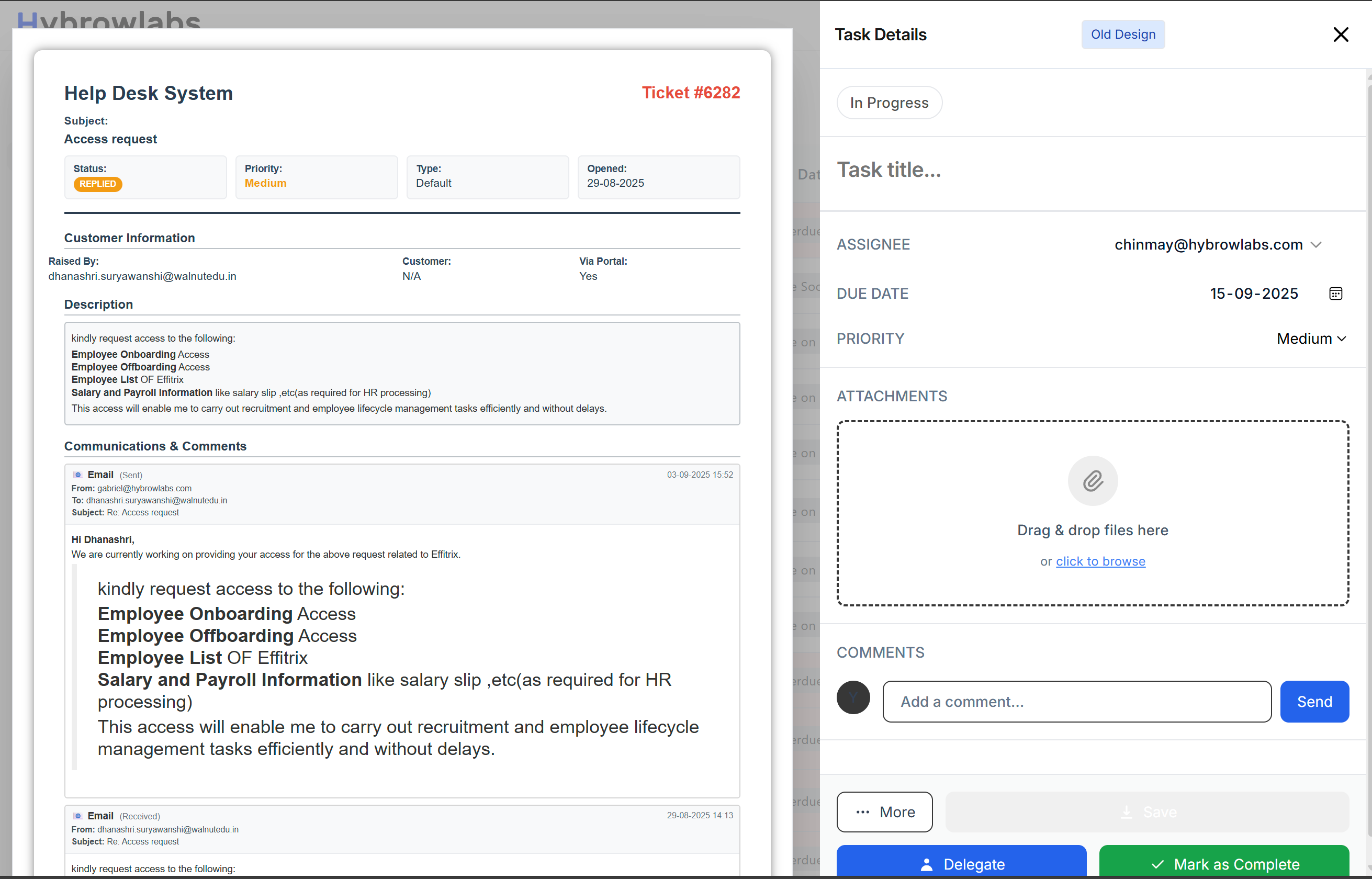Image resolution: width=1372 pixels, height=879 pixels.
Task: Click the Via Portal Yes value
Action: pyautogui.click(x=588, y=276)
